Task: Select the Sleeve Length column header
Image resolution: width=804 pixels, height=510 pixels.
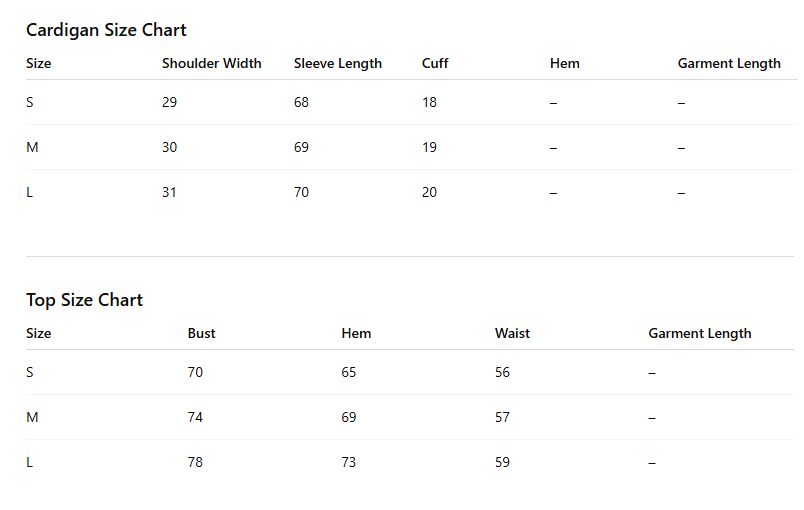Action: (x=338, y=64)
